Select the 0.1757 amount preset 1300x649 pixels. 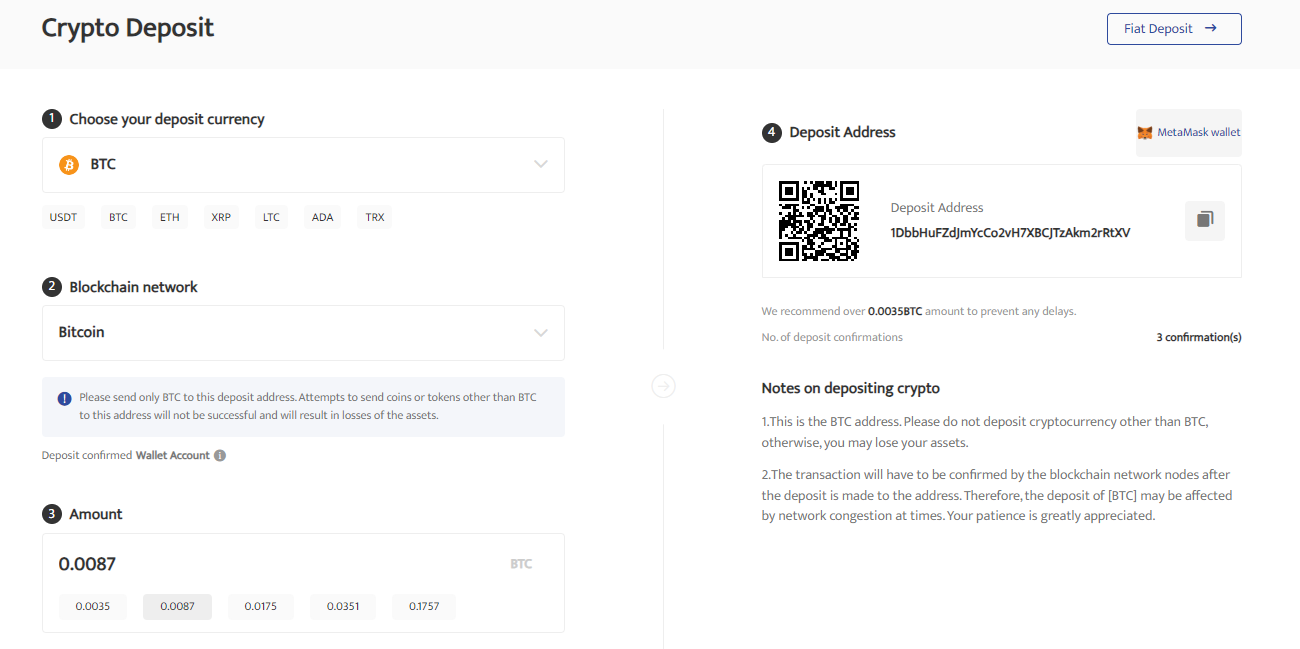[424, 607]
